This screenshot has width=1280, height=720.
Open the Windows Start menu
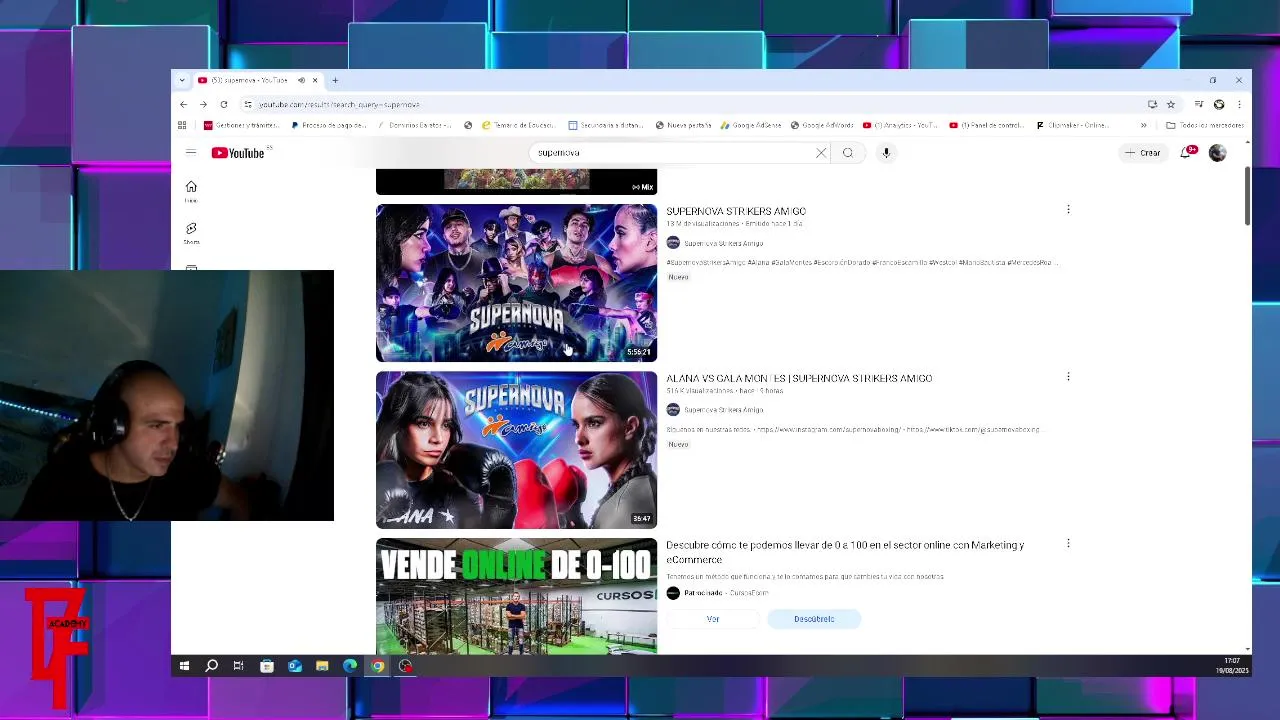[184, 666]
